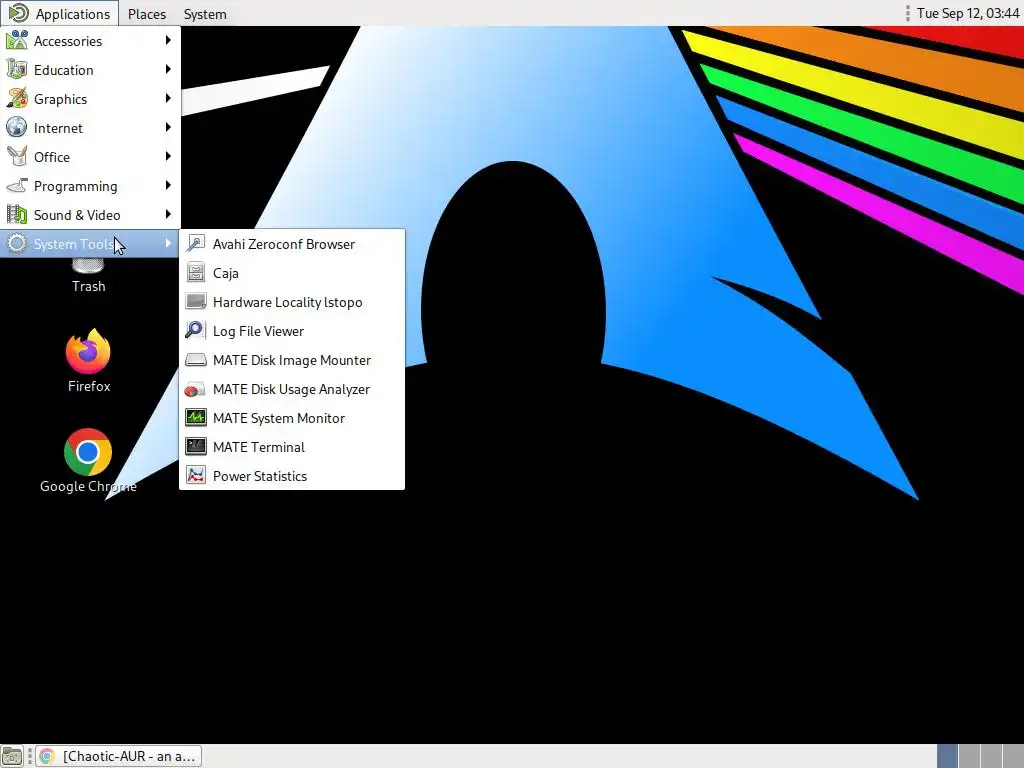Screen dimensions: 1024x768
Task: Click the Tue Sep 12 clock
Action: (x=968, y=13)
